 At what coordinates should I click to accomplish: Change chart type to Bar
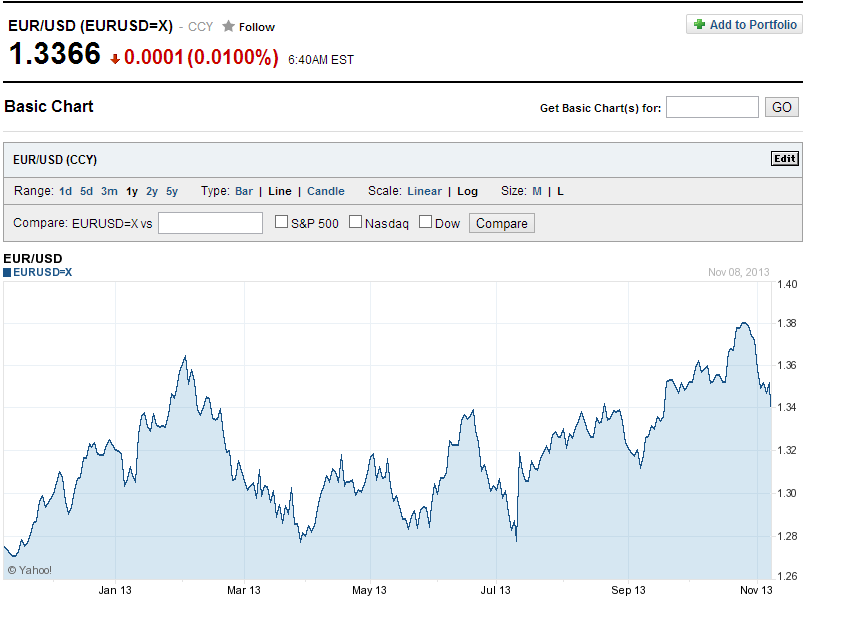point(244,191)
